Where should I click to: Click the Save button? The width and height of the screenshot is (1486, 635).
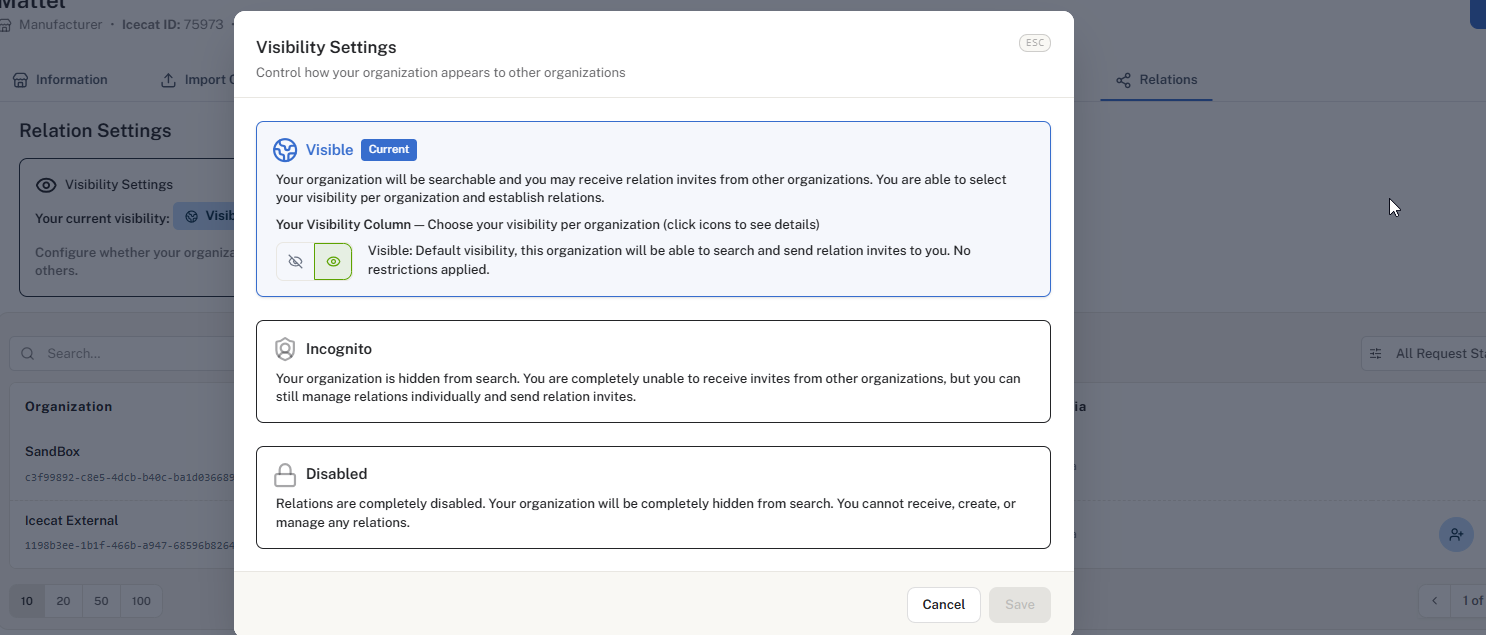1020,605
